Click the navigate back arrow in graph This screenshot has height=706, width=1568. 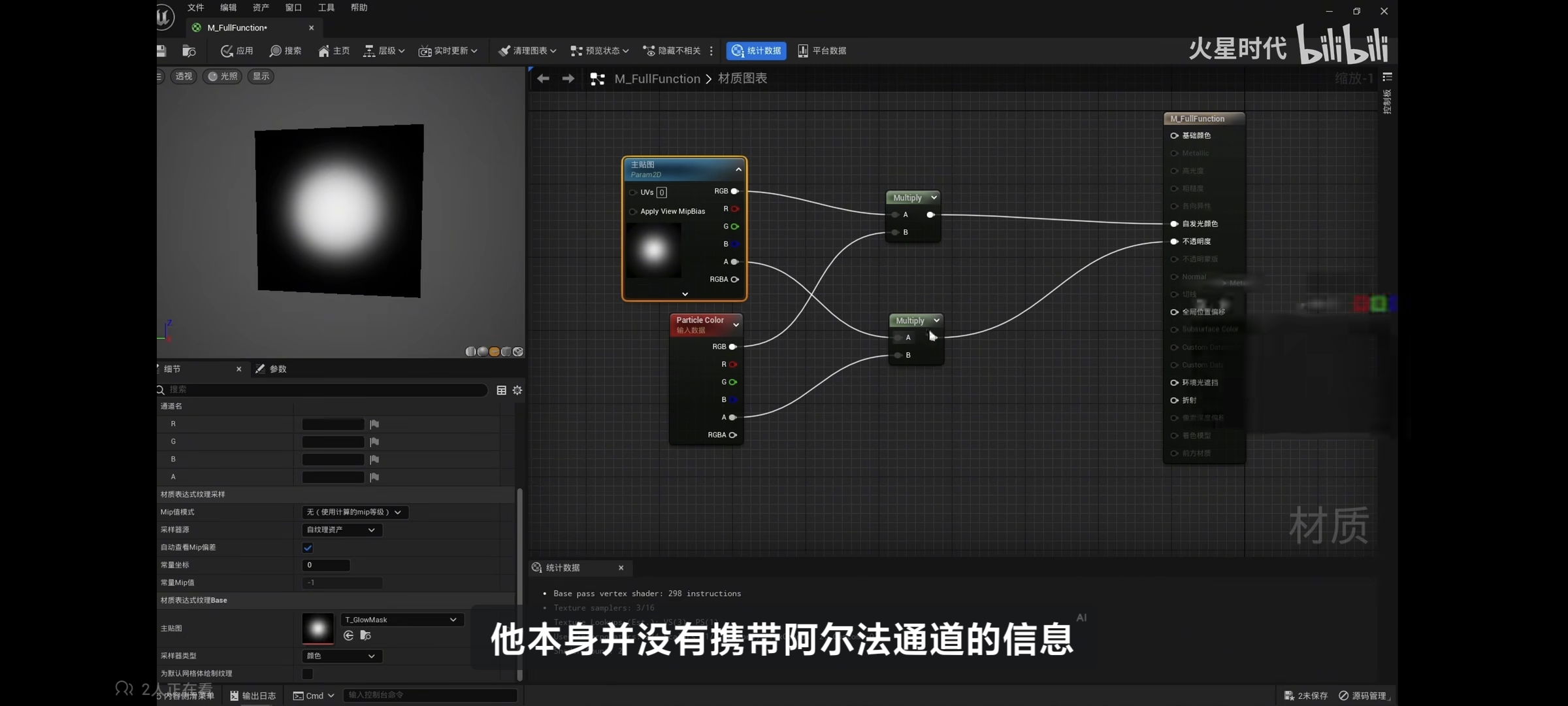tap(543, 79)
